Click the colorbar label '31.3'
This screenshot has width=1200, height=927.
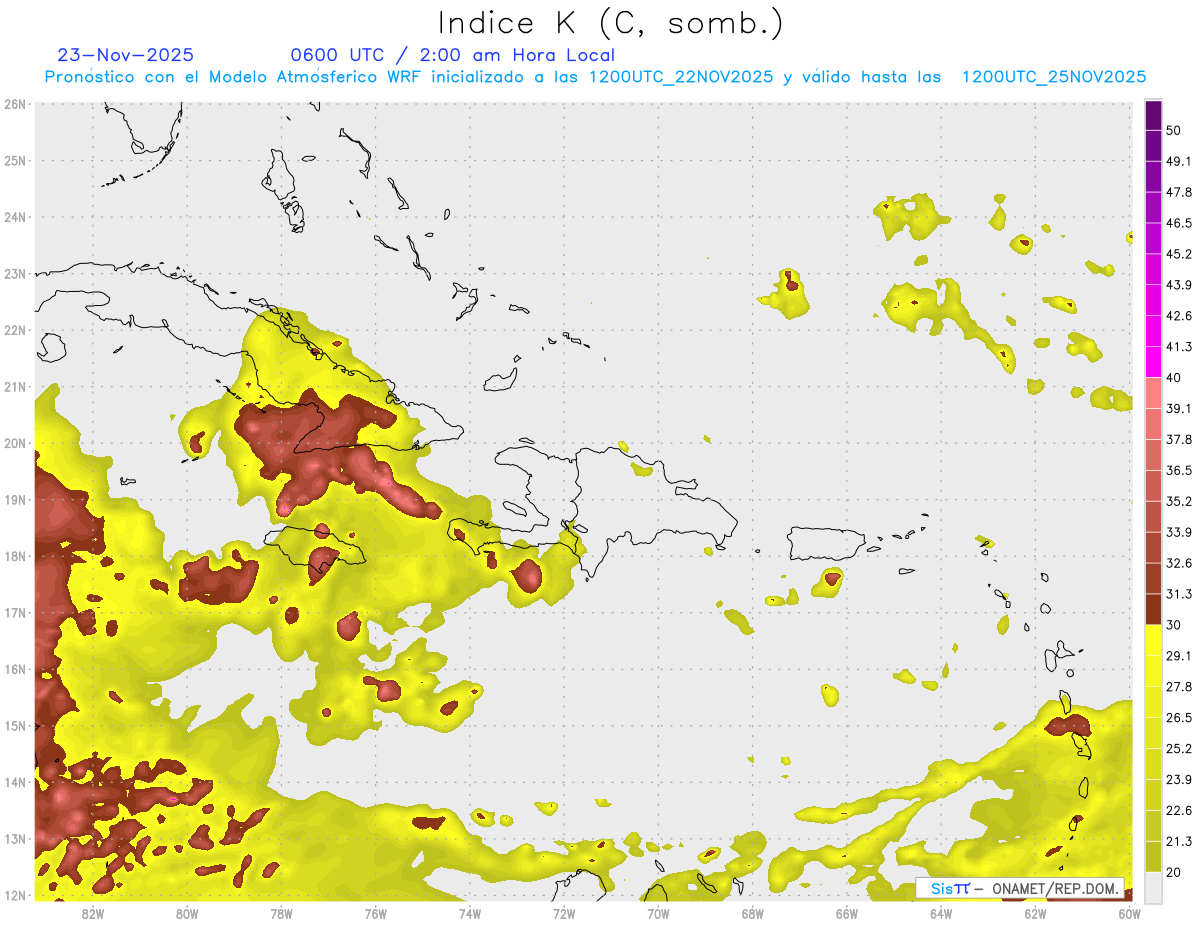[x=1178, y=594]
